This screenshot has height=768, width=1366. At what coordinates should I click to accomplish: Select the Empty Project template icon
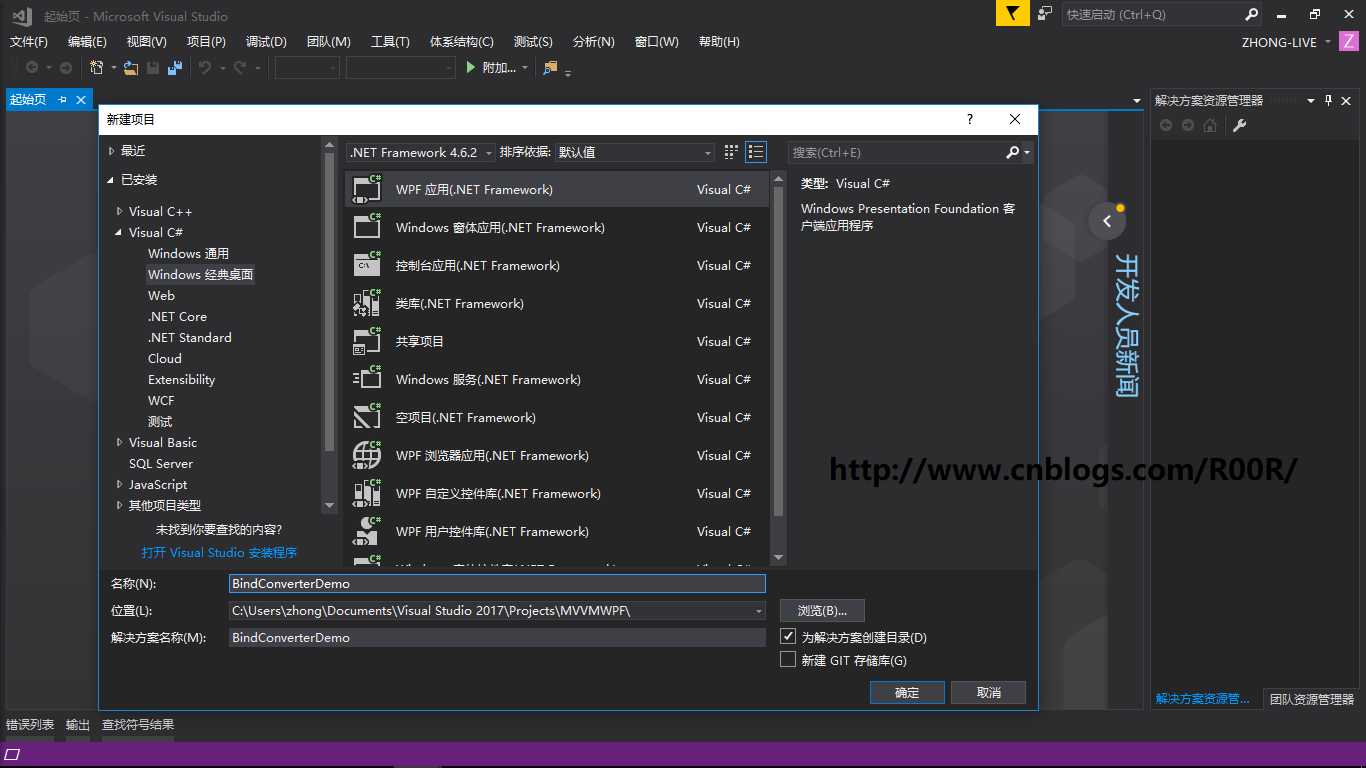(367, 417)
